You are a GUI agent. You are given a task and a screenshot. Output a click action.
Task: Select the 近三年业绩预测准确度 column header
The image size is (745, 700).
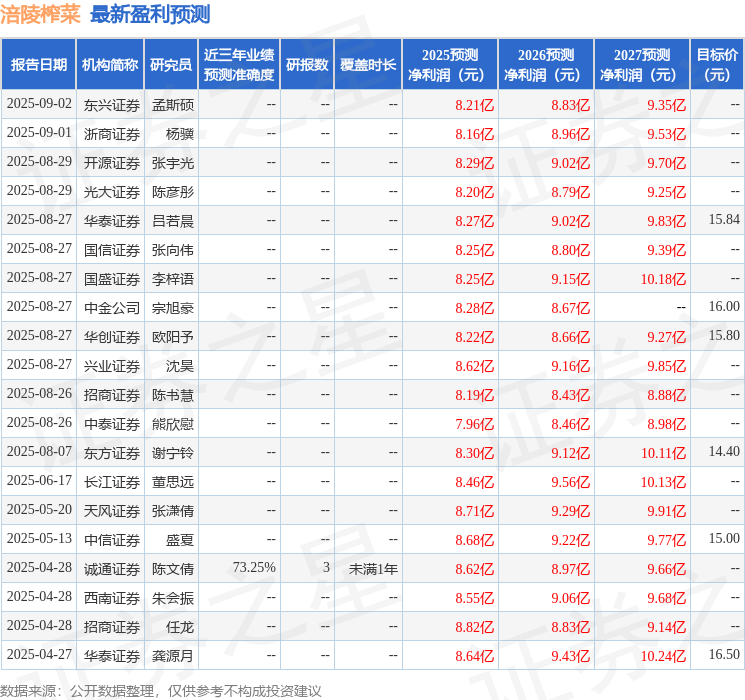(x=239, y=65)
